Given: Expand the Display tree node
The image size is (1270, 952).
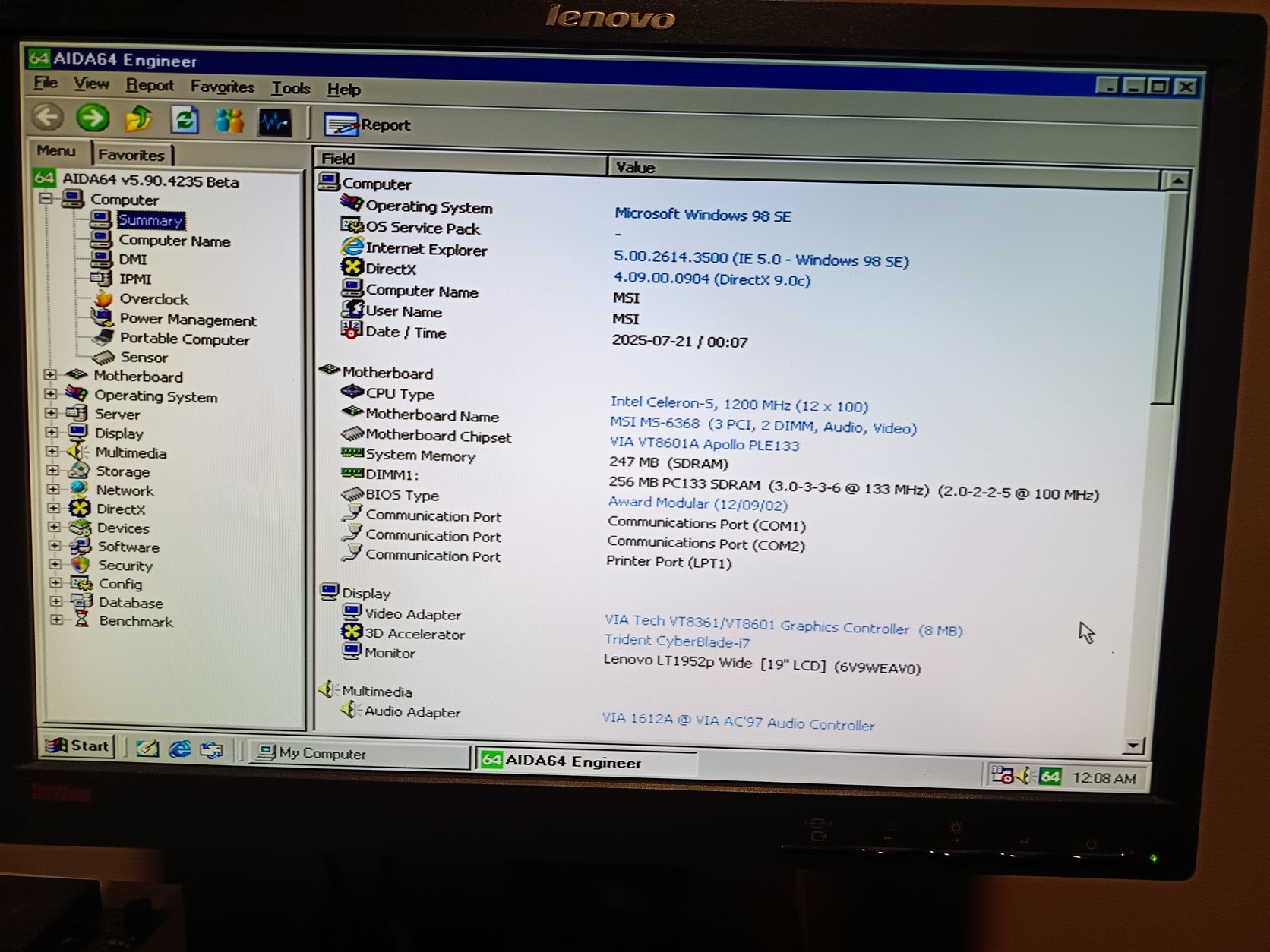Looking at the screenshot, I should point(52,432).
